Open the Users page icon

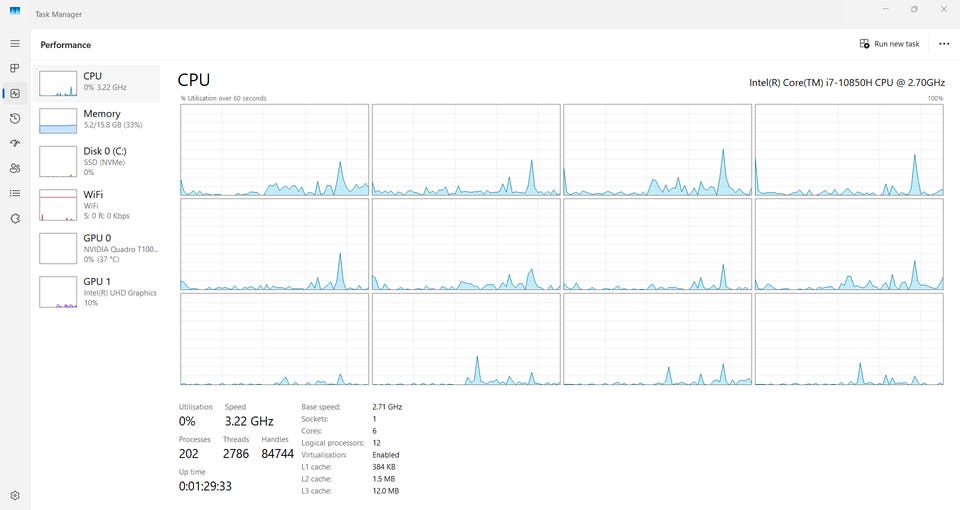(15, 168)
